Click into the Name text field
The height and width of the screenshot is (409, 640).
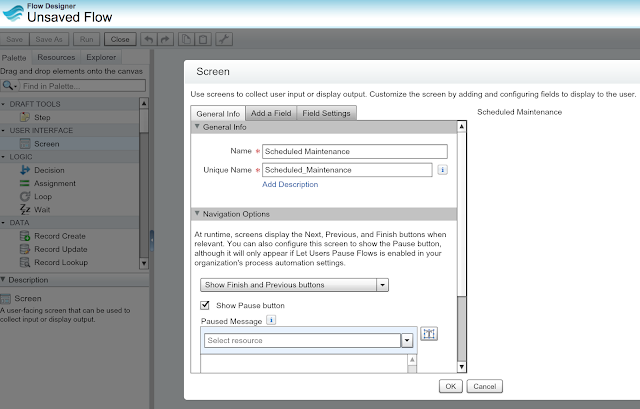point(352,151)
